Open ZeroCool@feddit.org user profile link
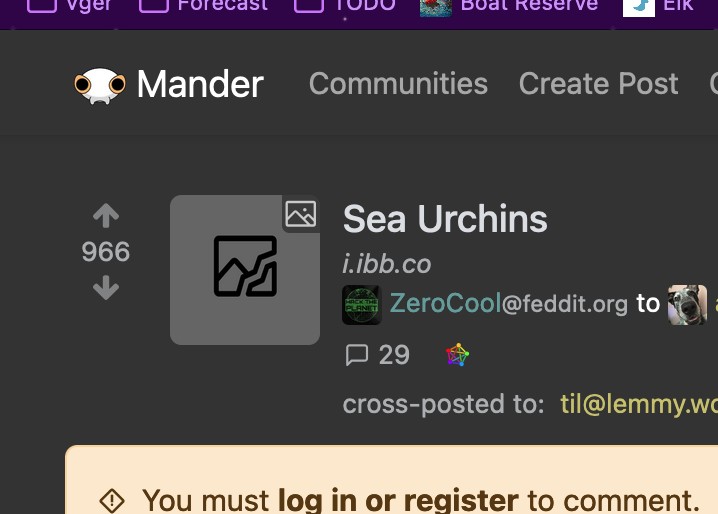This screenshot has height=514, width=718. pos(508,304)
